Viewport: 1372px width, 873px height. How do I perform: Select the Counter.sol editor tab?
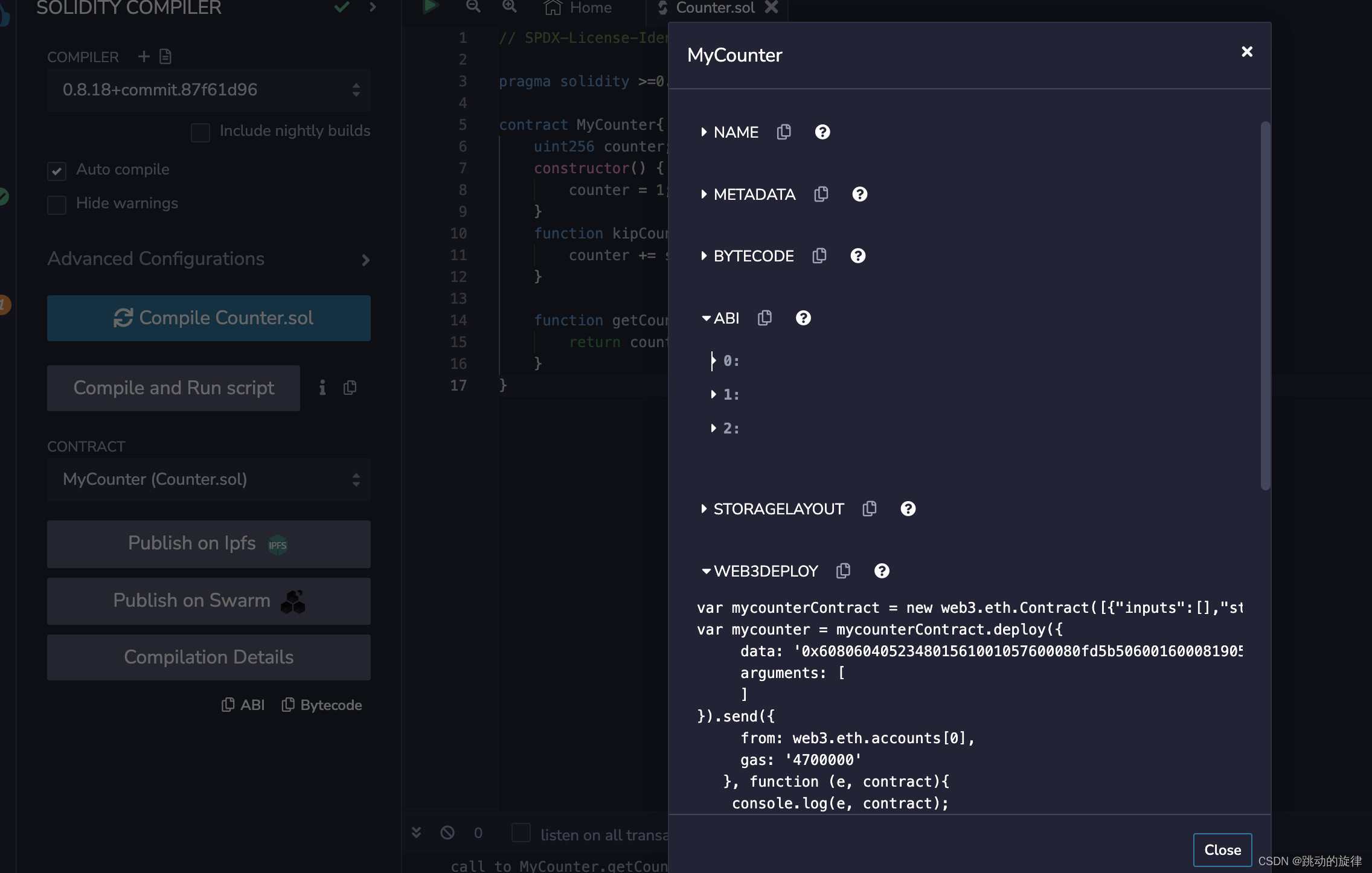click(x=715, y=8)
